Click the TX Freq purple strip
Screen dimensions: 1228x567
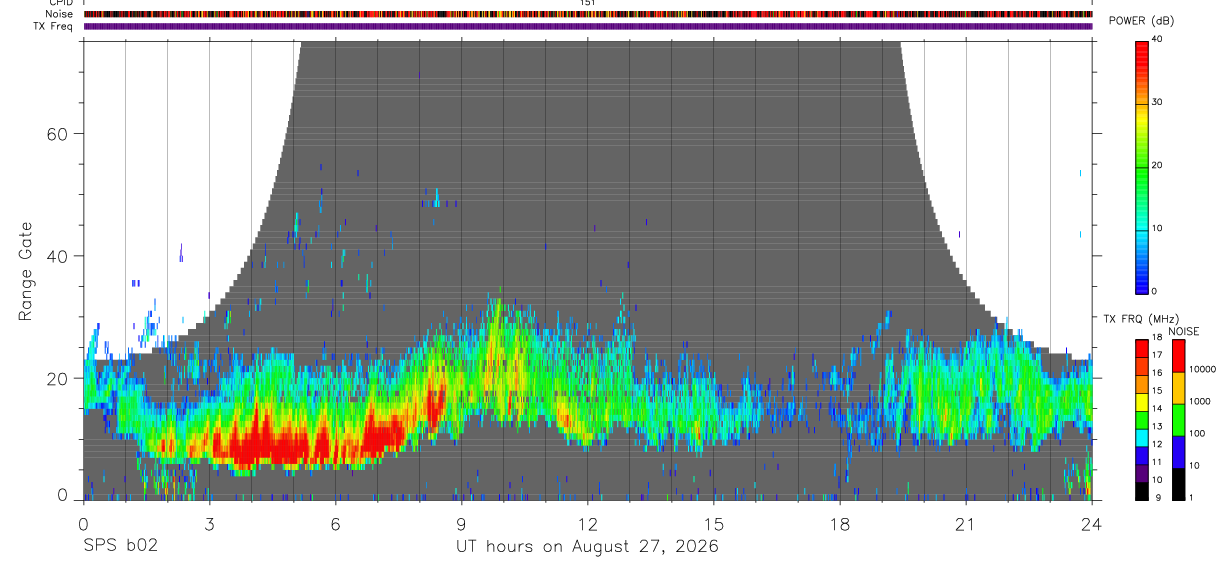tap(588, 26)
